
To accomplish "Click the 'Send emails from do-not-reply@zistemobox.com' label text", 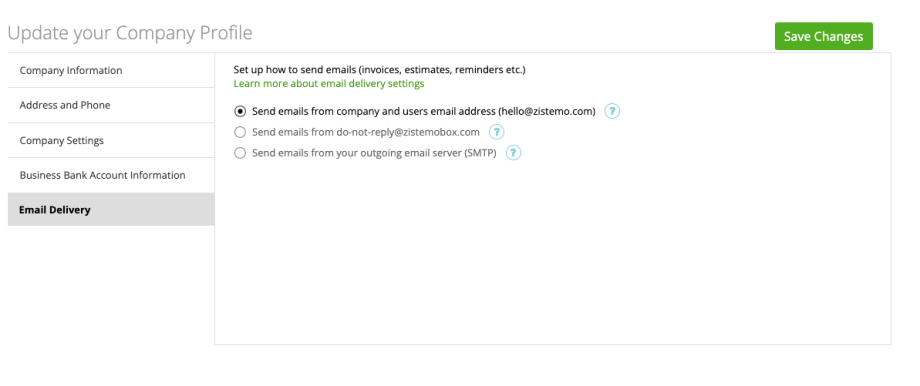I will click(366, 132).
